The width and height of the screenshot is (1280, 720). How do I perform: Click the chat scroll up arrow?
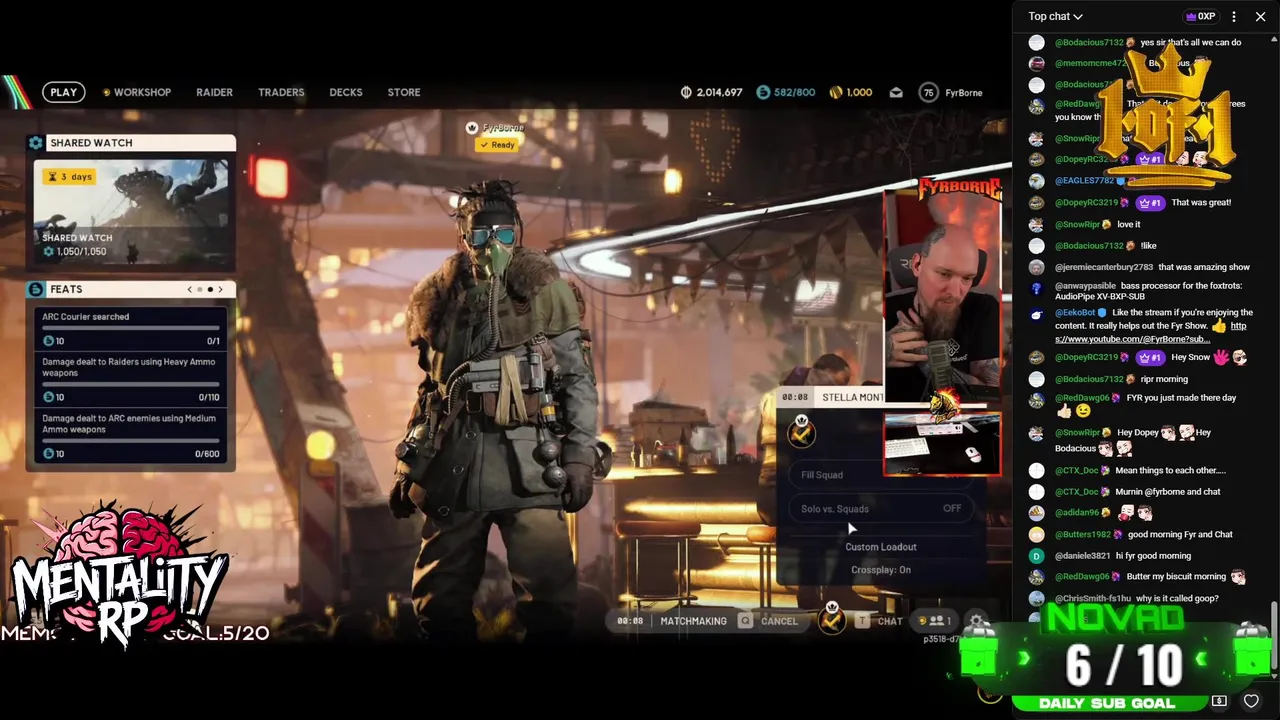(x=1274, y=38)
